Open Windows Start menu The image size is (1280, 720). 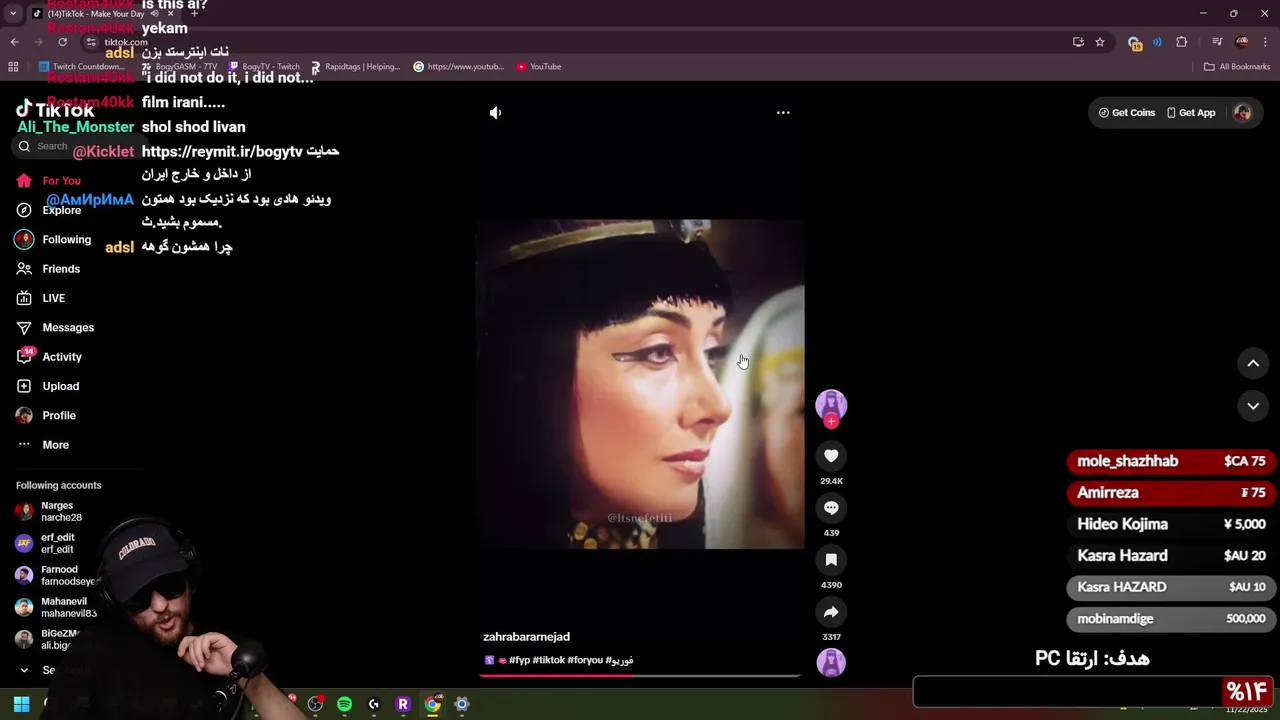coord(21,704)
